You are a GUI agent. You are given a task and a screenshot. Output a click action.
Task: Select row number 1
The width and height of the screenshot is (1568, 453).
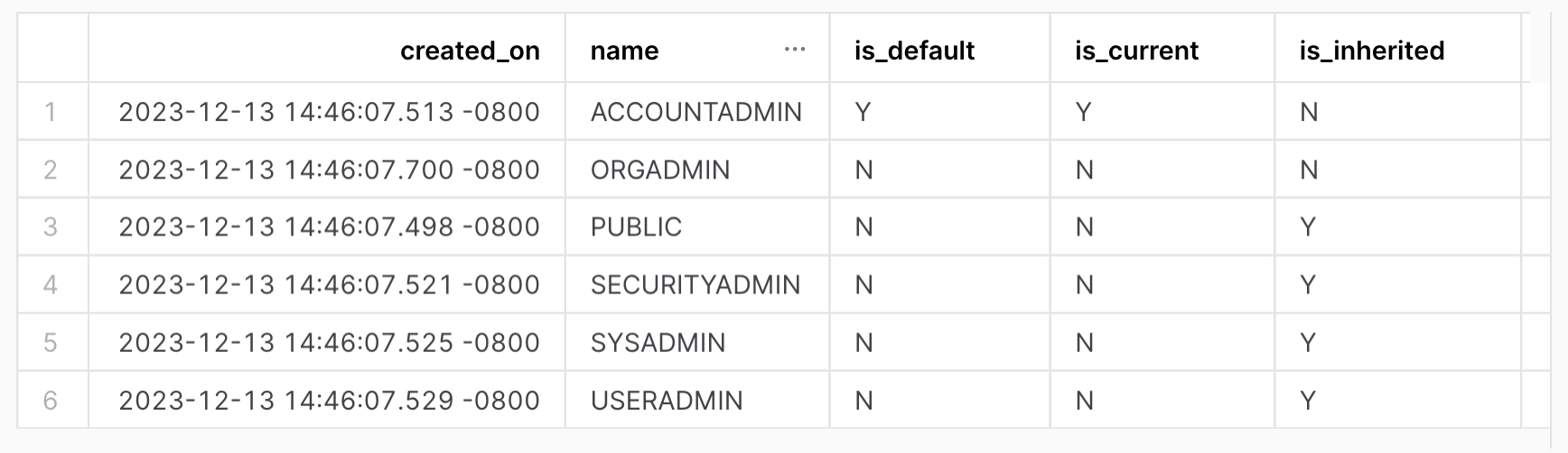51,112
